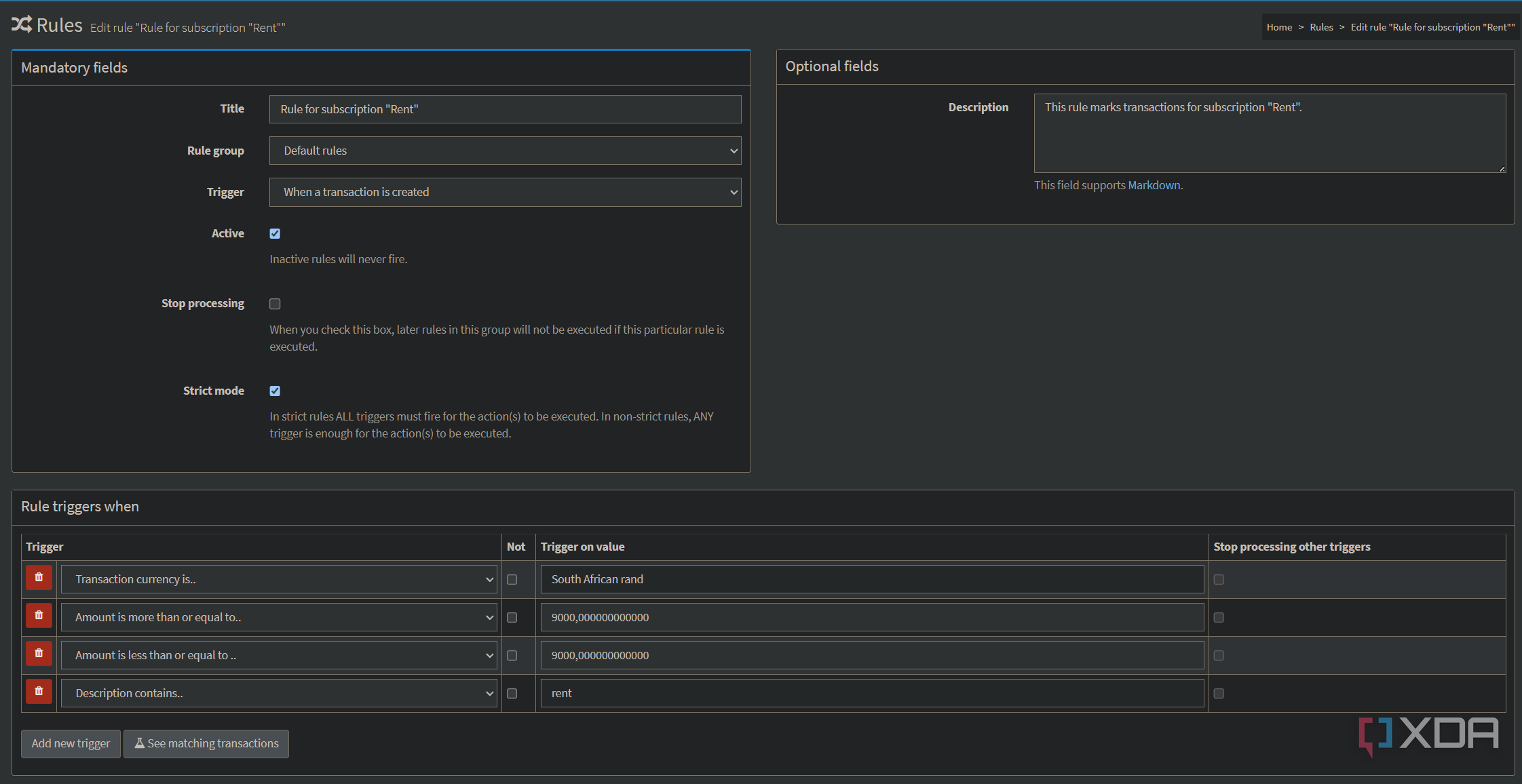Click Add new trigger button
This screenshot has width=1522, height=784.
pos(71,743)
